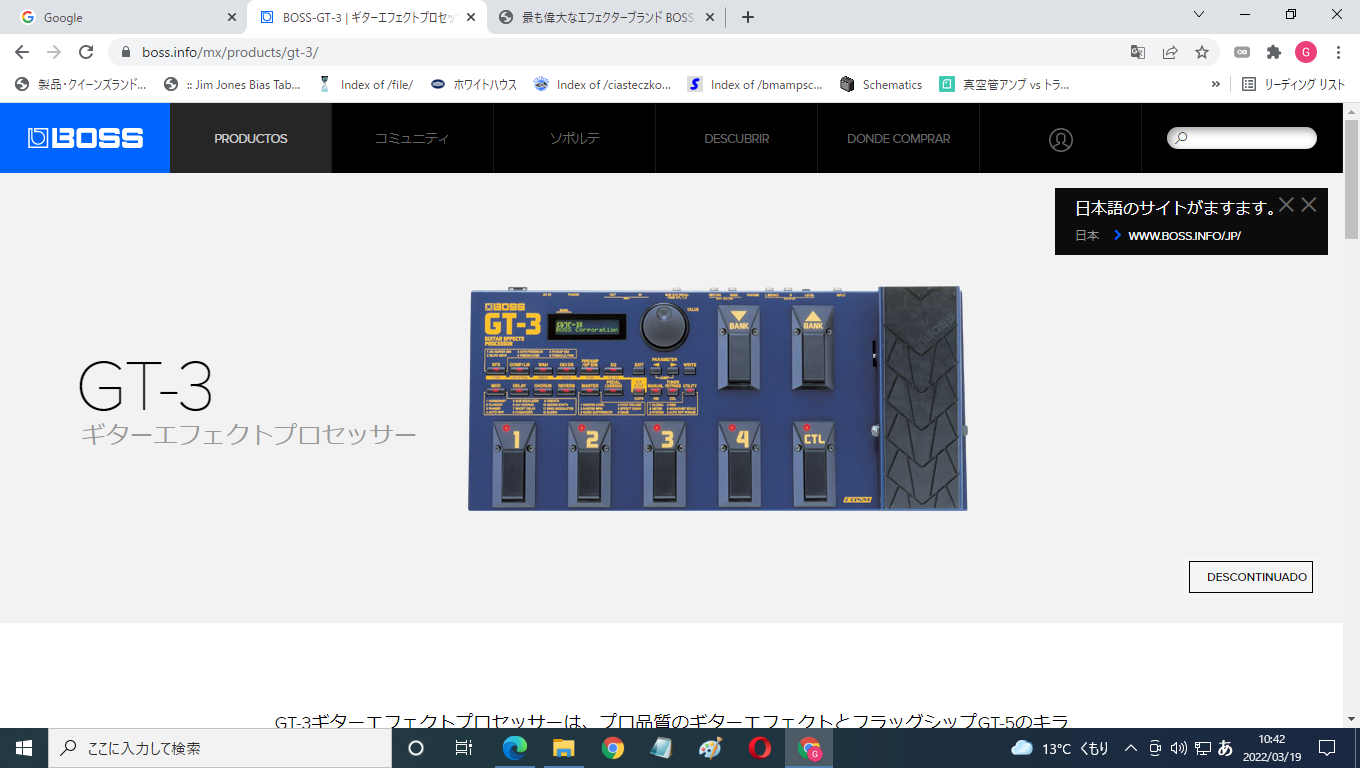This screenshot has width=1360, height=768.
Task: Open a new tab with plus button
Action: point(748,17)
